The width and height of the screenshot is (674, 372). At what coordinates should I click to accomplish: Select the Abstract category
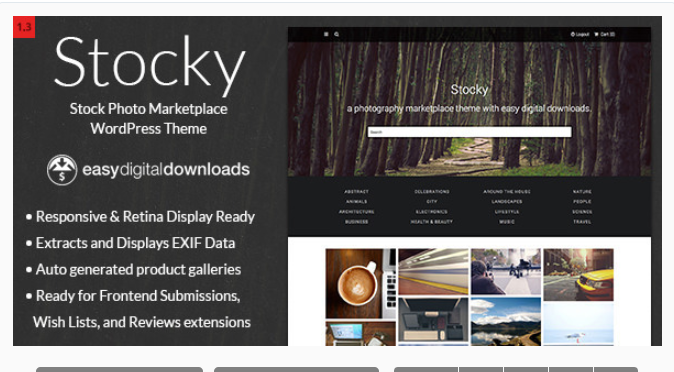[x=356, y=191]
